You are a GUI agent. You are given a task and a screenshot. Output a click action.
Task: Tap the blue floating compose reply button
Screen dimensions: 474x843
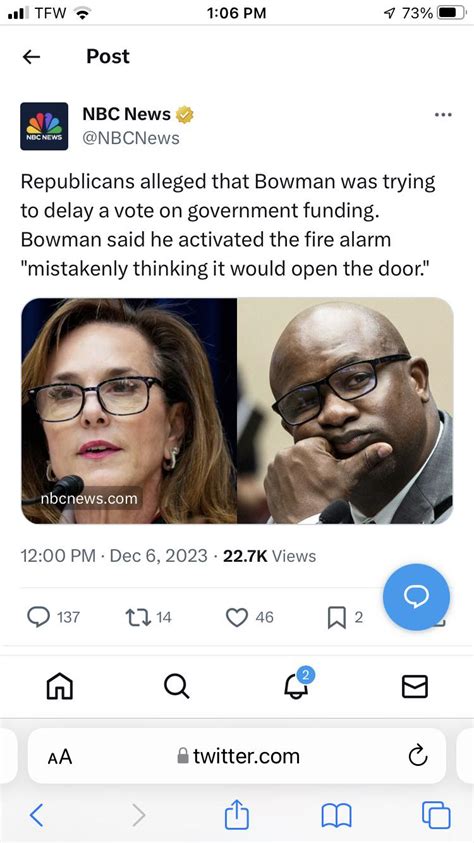click(x=416, y=597)
